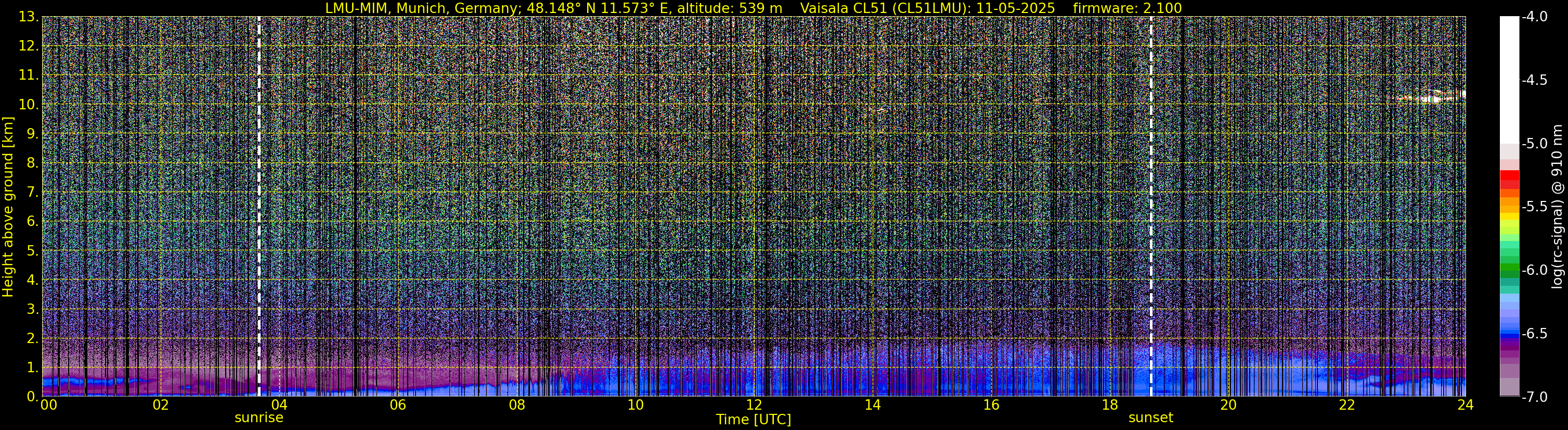Click time axis tick '18'

click(x=1110, y=405)
